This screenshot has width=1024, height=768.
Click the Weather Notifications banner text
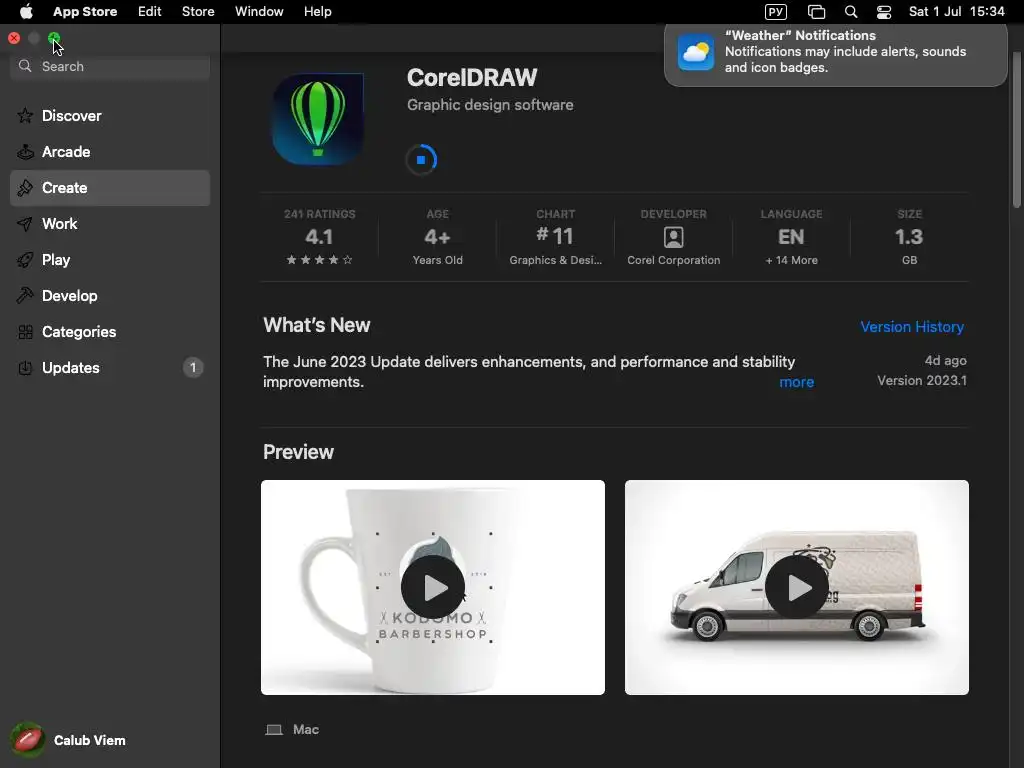[x=845, y=52]
